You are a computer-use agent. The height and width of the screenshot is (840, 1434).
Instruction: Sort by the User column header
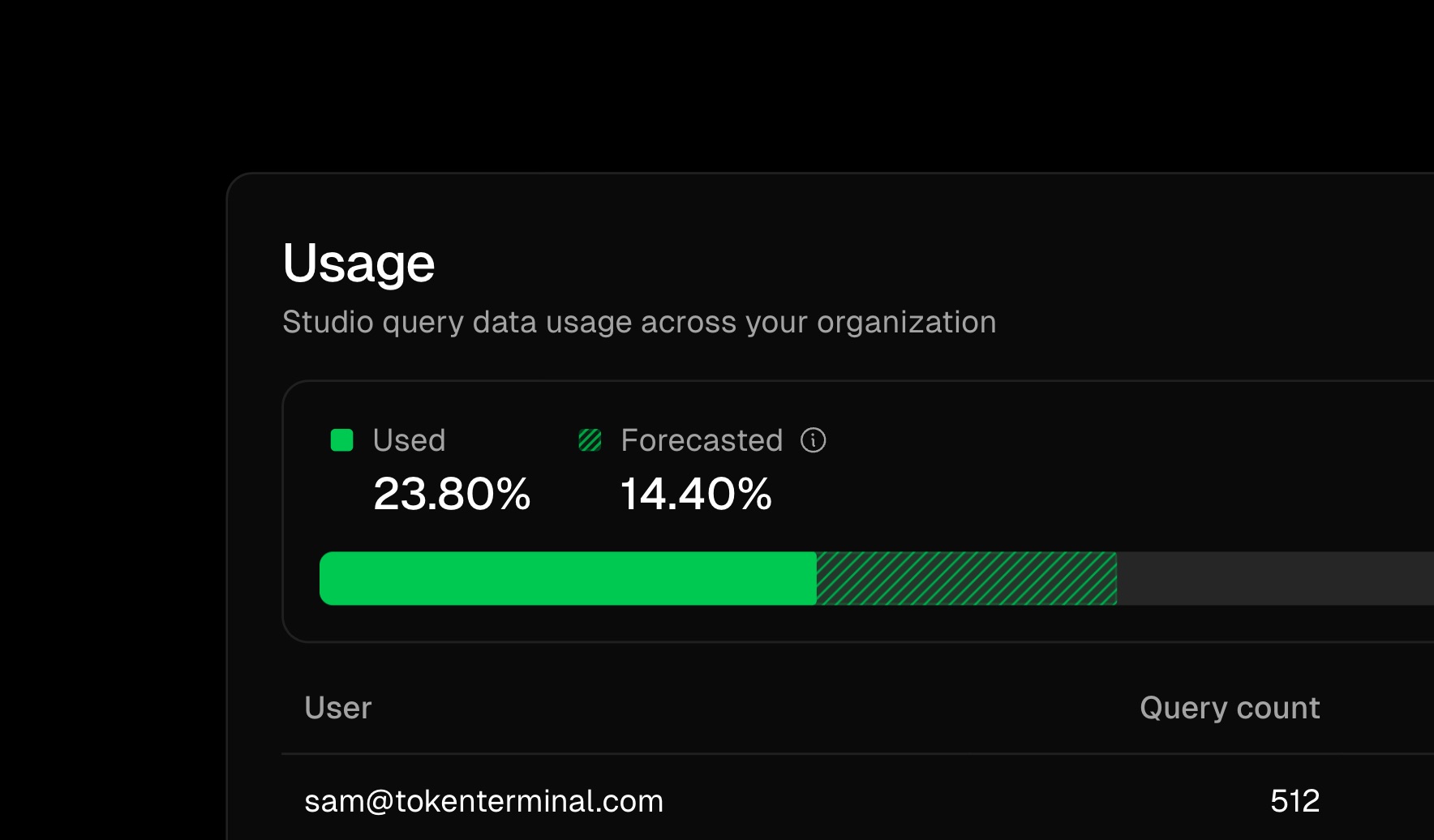tap(337, 708)
